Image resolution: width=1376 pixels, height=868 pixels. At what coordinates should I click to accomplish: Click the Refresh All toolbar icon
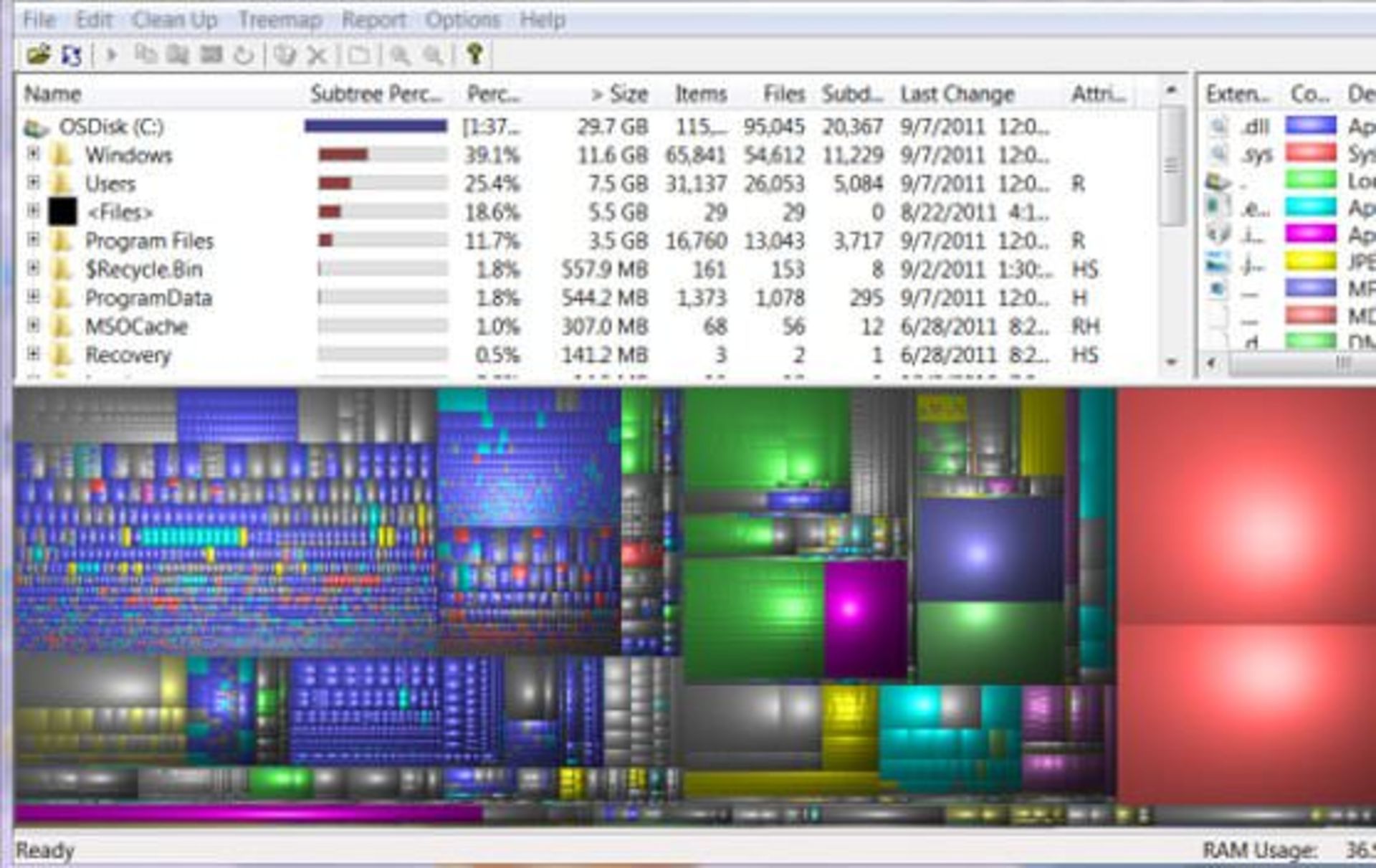point(72,54)
